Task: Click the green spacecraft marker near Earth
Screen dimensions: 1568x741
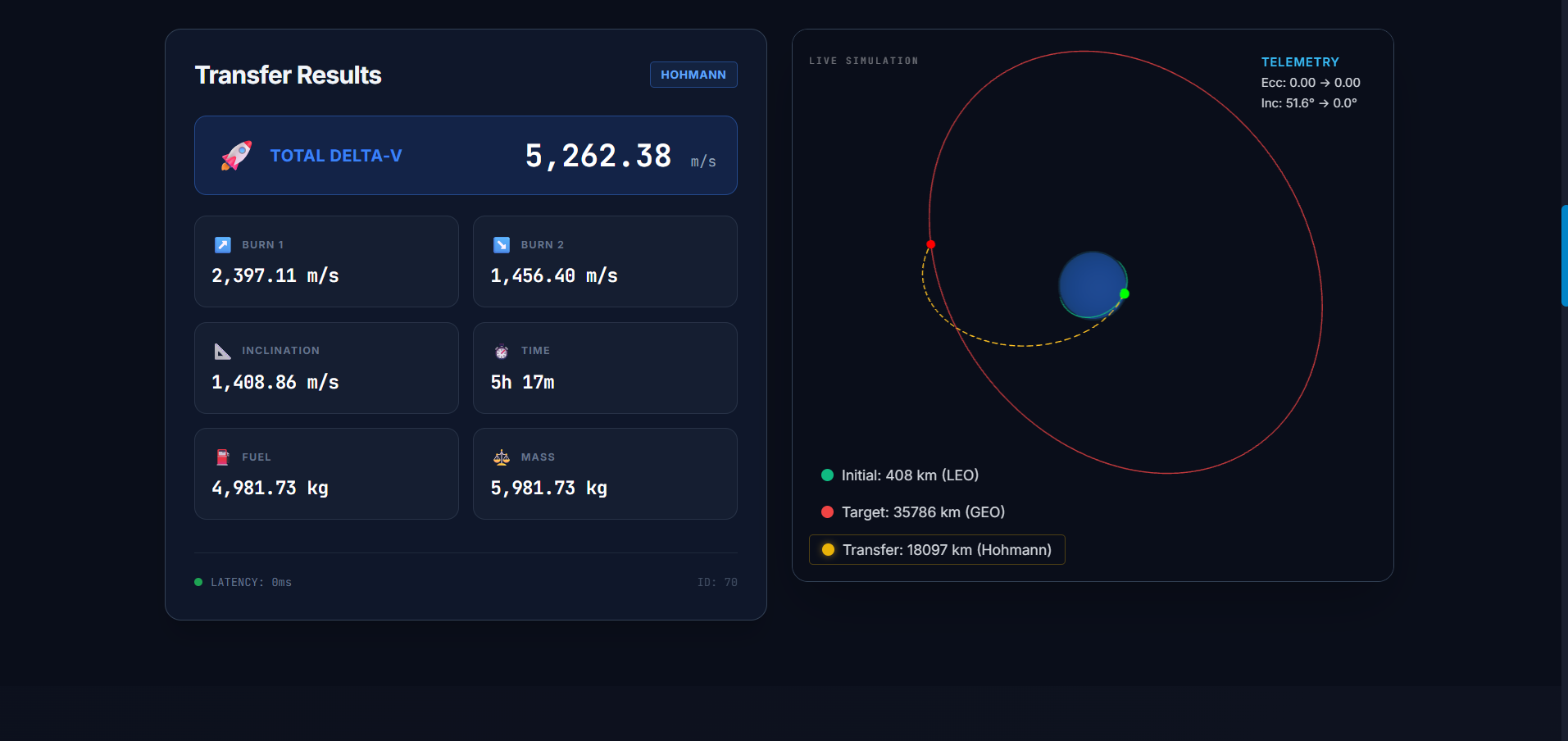Action: coord(1125,293)
